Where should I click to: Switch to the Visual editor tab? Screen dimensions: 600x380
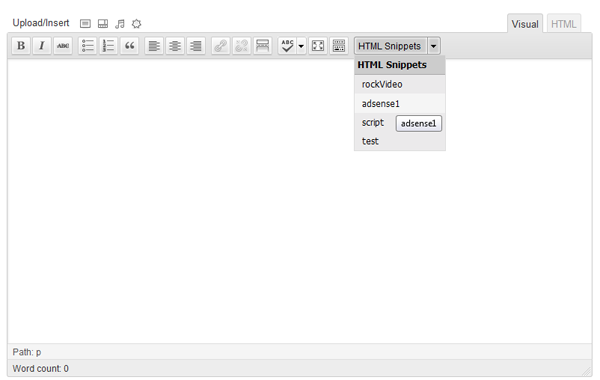[525, 24]
